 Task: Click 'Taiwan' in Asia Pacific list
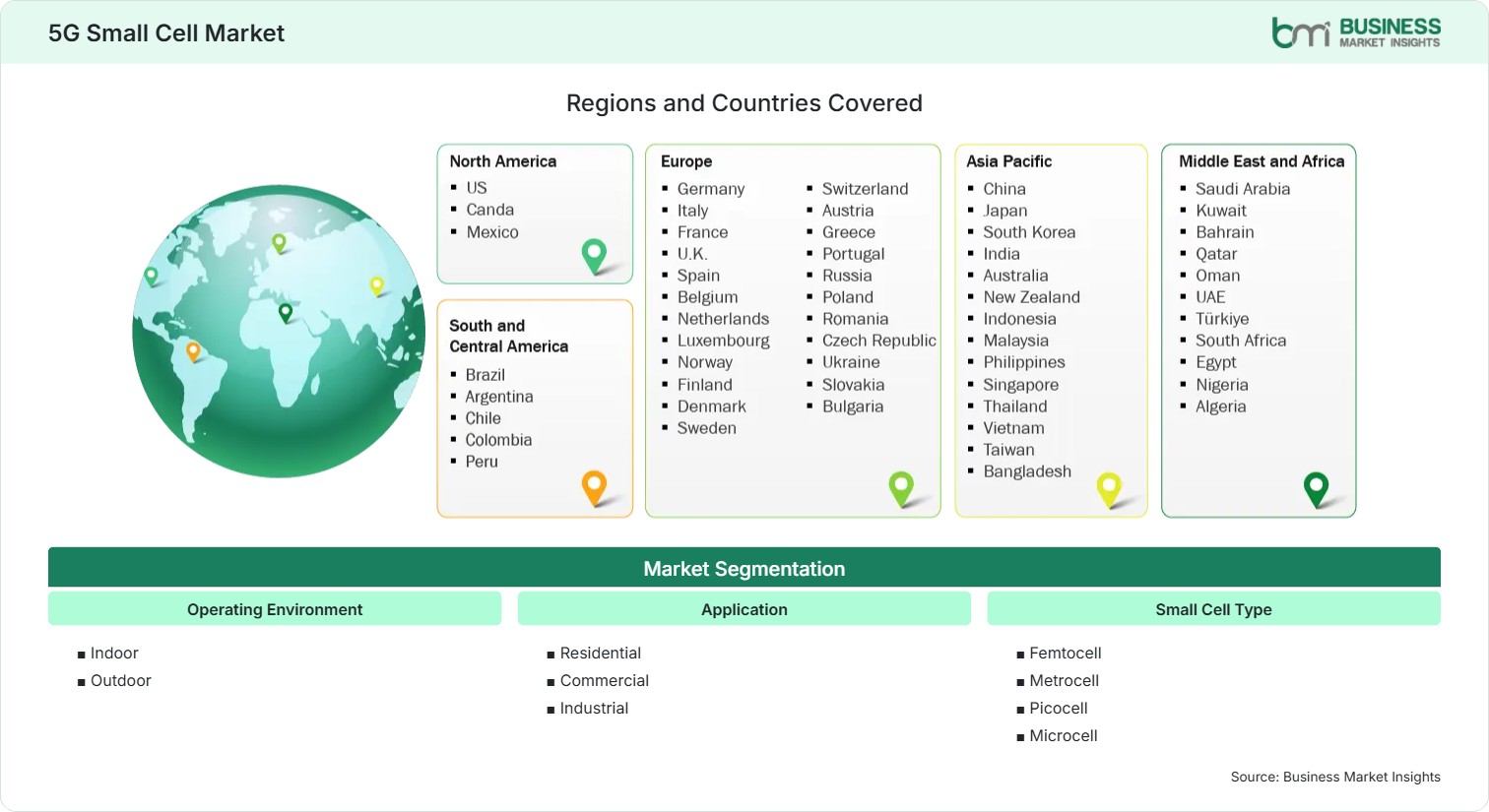pos(1008,450)
